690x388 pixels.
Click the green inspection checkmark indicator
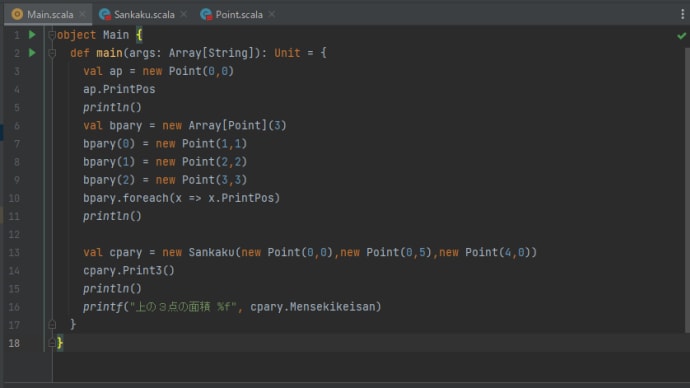click(x=682, y=36)
